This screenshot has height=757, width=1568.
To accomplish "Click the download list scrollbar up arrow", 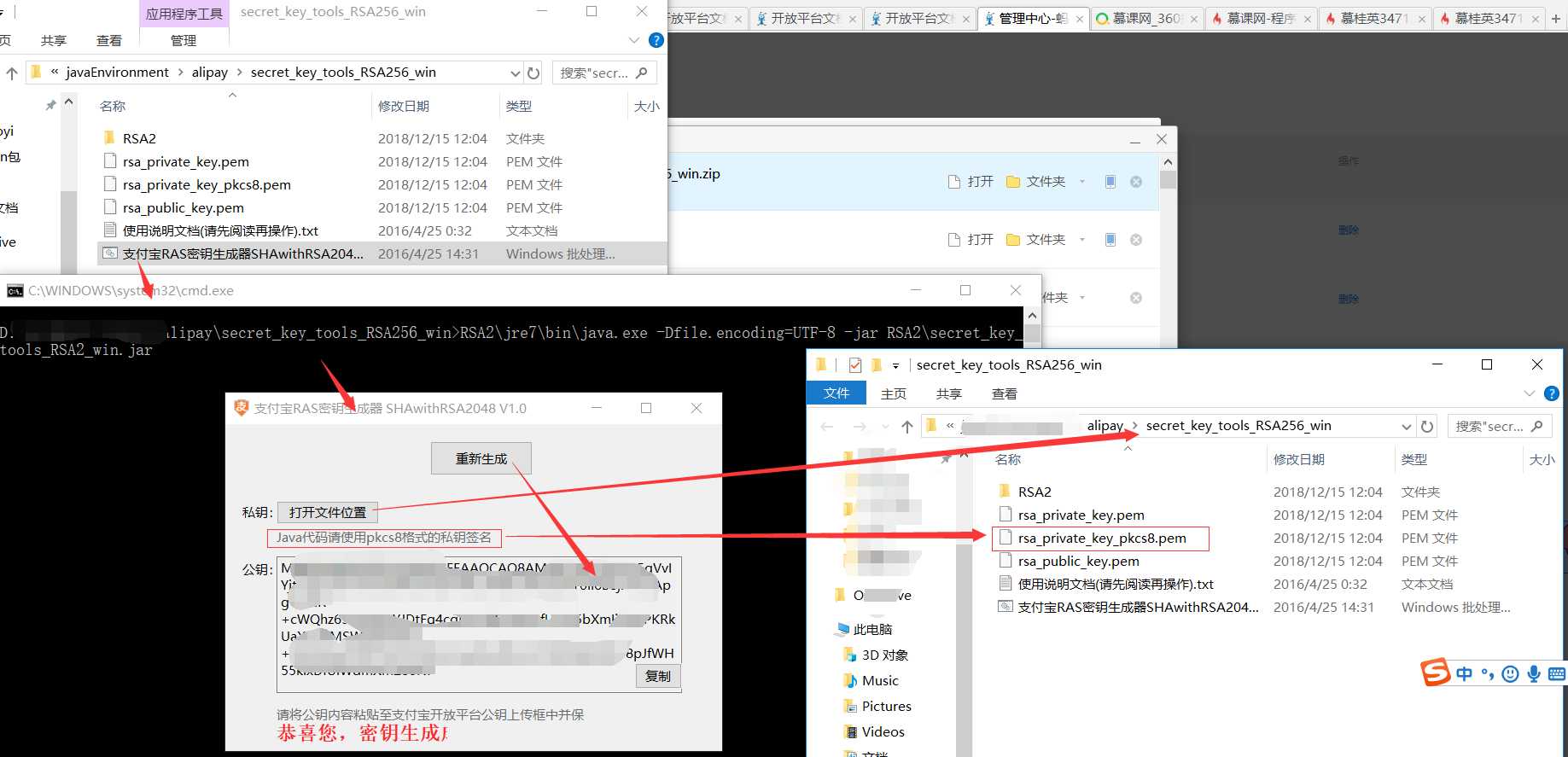I will coord(1168,162).
